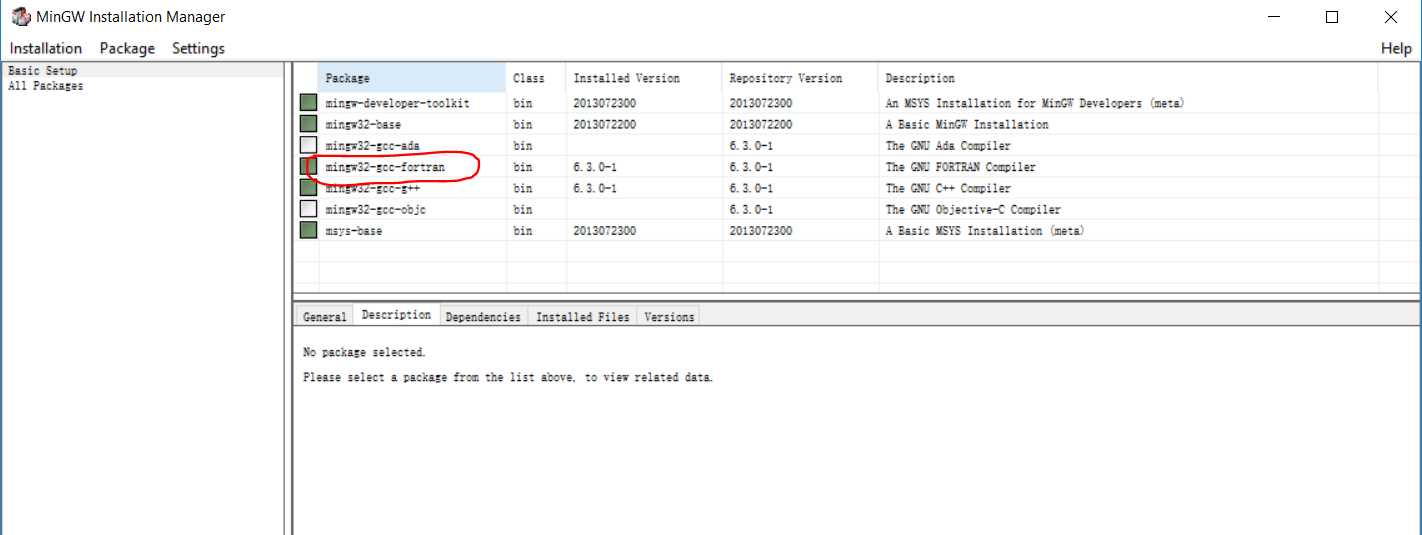Open the Installation menu
Viewport: 1422px width, 535px height.
46,48
